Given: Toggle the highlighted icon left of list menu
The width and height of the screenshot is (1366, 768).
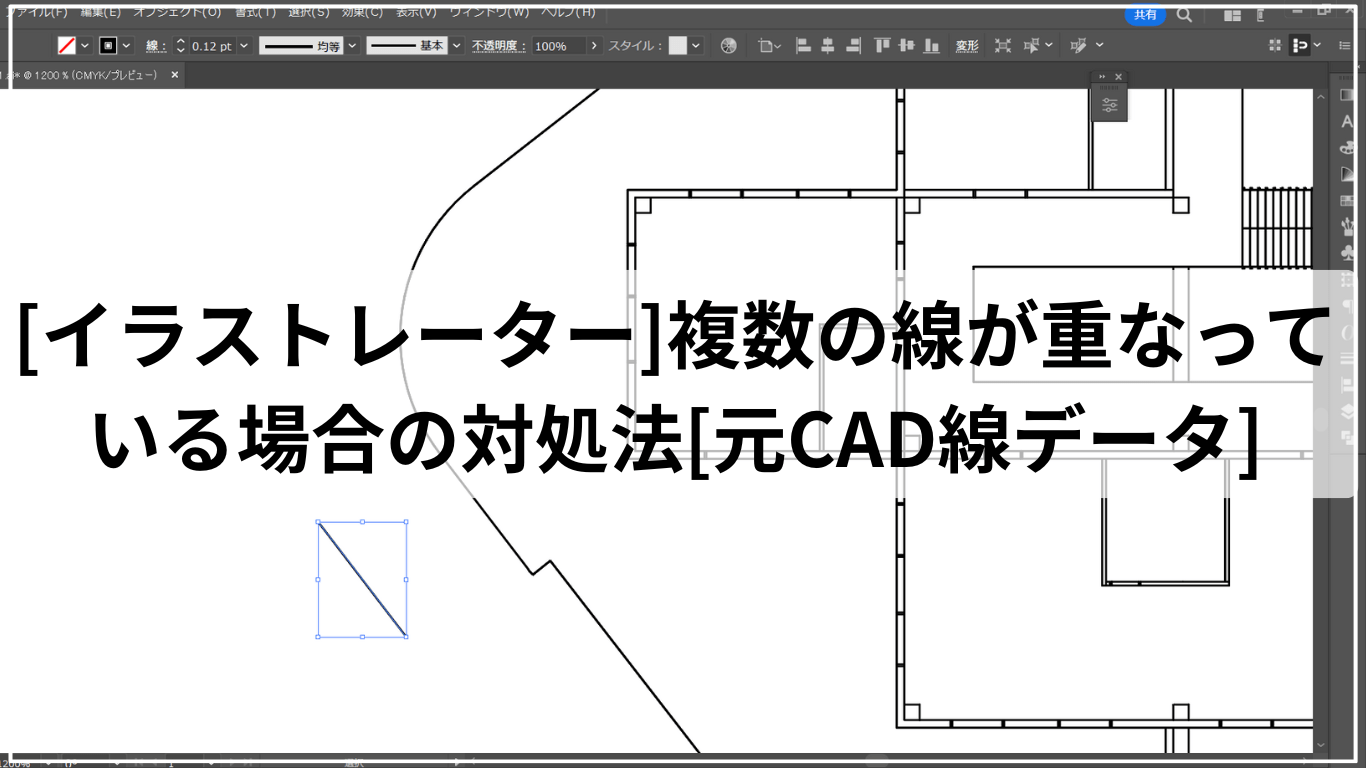Looking at the screenshot, I should point(1300,45).
